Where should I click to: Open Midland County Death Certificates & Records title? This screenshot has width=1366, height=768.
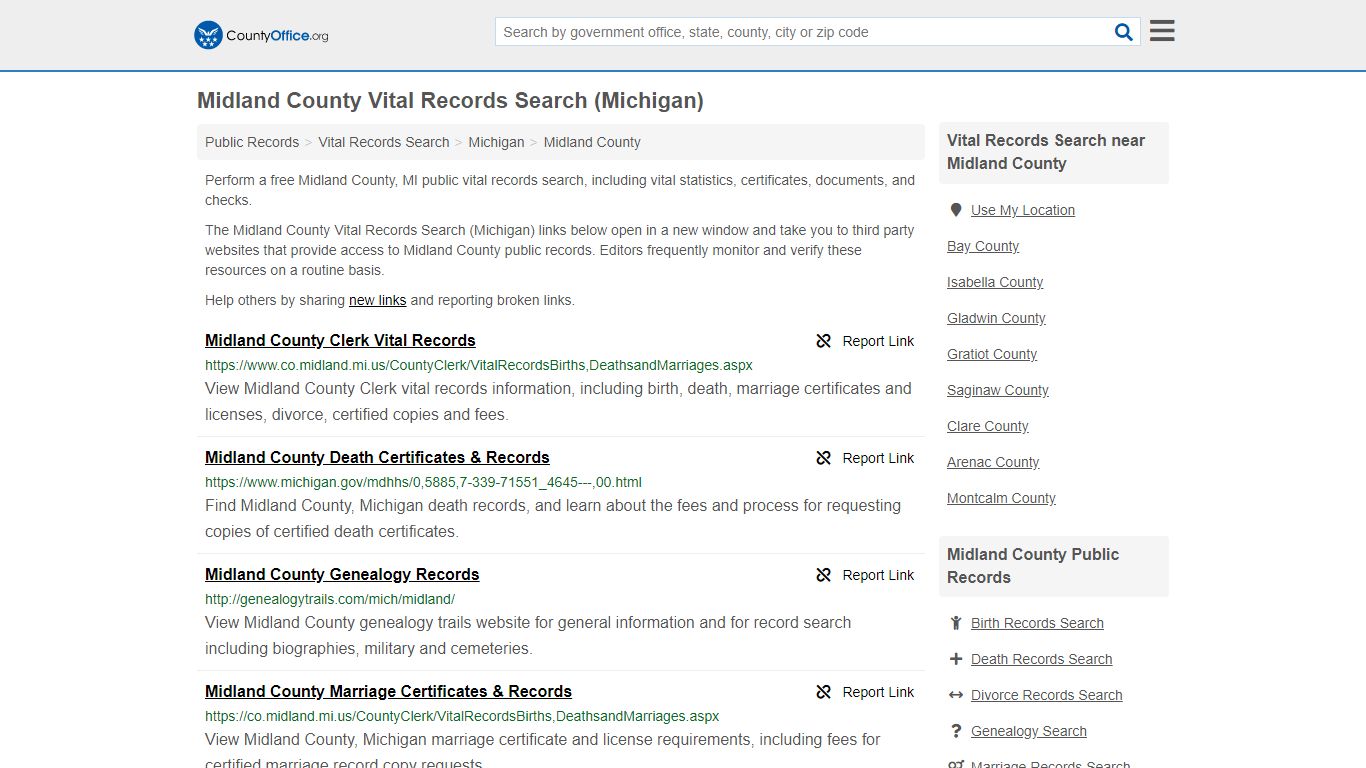pos(377,457)
